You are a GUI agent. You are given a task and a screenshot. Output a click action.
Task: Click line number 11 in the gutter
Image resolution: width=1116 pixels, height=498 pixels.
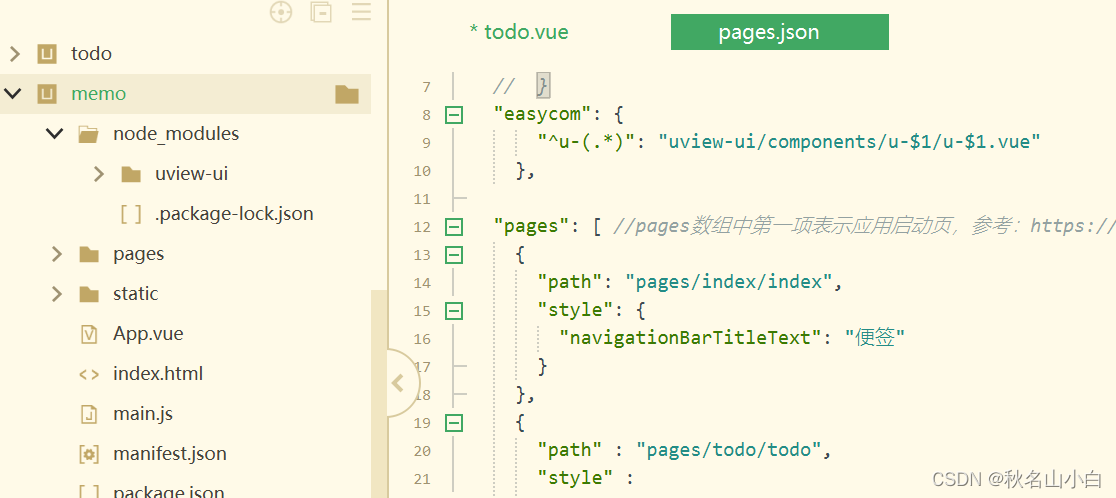click(x=423, y=199)
